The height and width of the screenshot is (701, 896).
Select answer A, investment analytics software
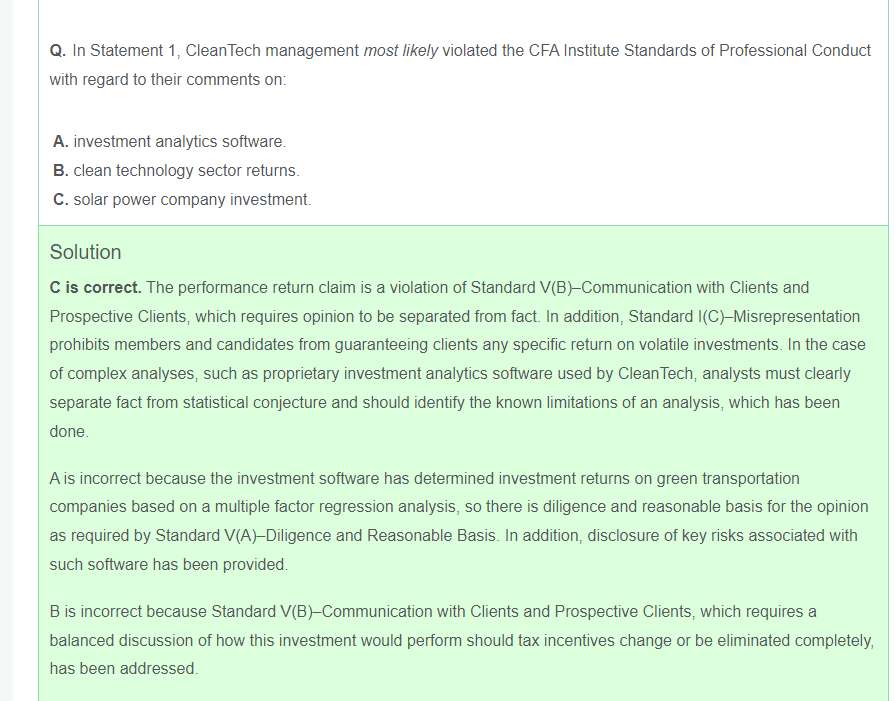170,142
